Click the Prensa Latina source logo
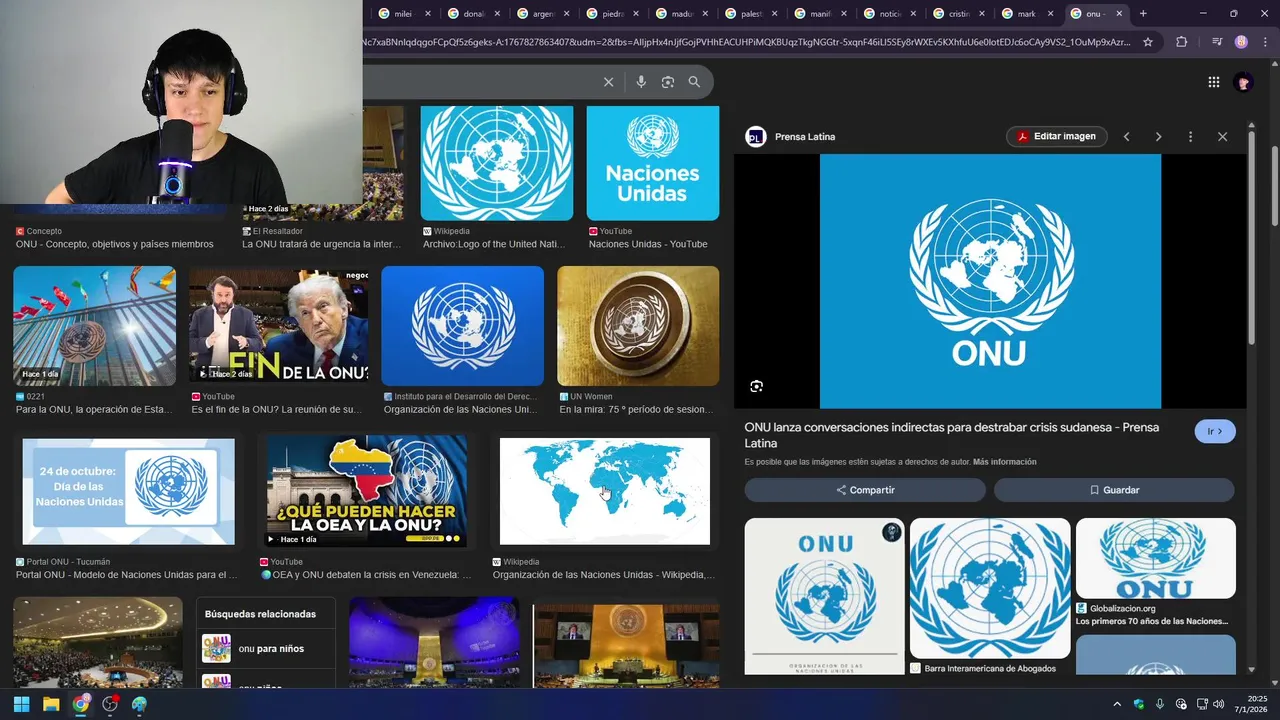1280x720 pixels. [756, 137]
